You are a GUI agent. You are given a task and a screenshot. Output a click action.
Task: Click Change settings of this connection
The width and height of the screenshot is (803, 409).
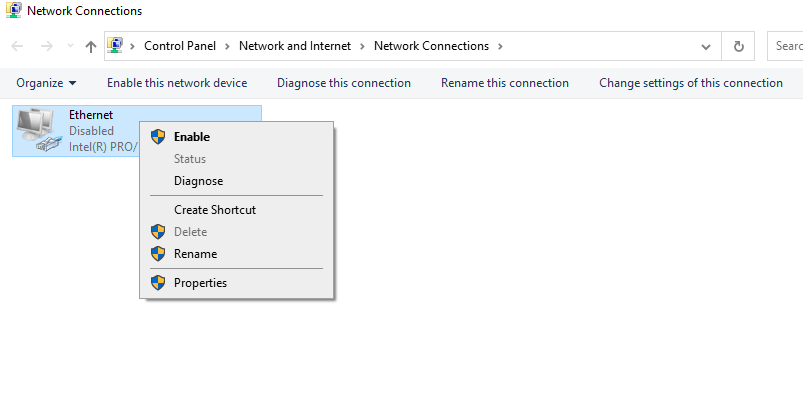tap(690, 83)
